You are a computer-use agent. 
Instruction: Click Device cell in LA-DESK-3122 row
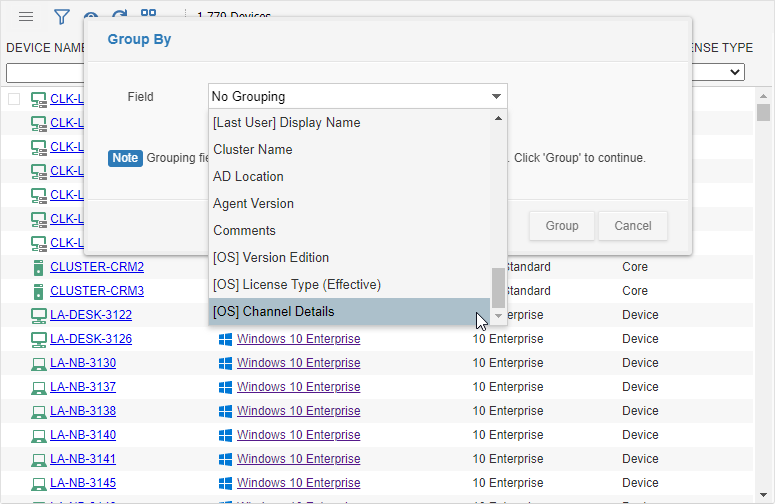[x=640, y=315]
